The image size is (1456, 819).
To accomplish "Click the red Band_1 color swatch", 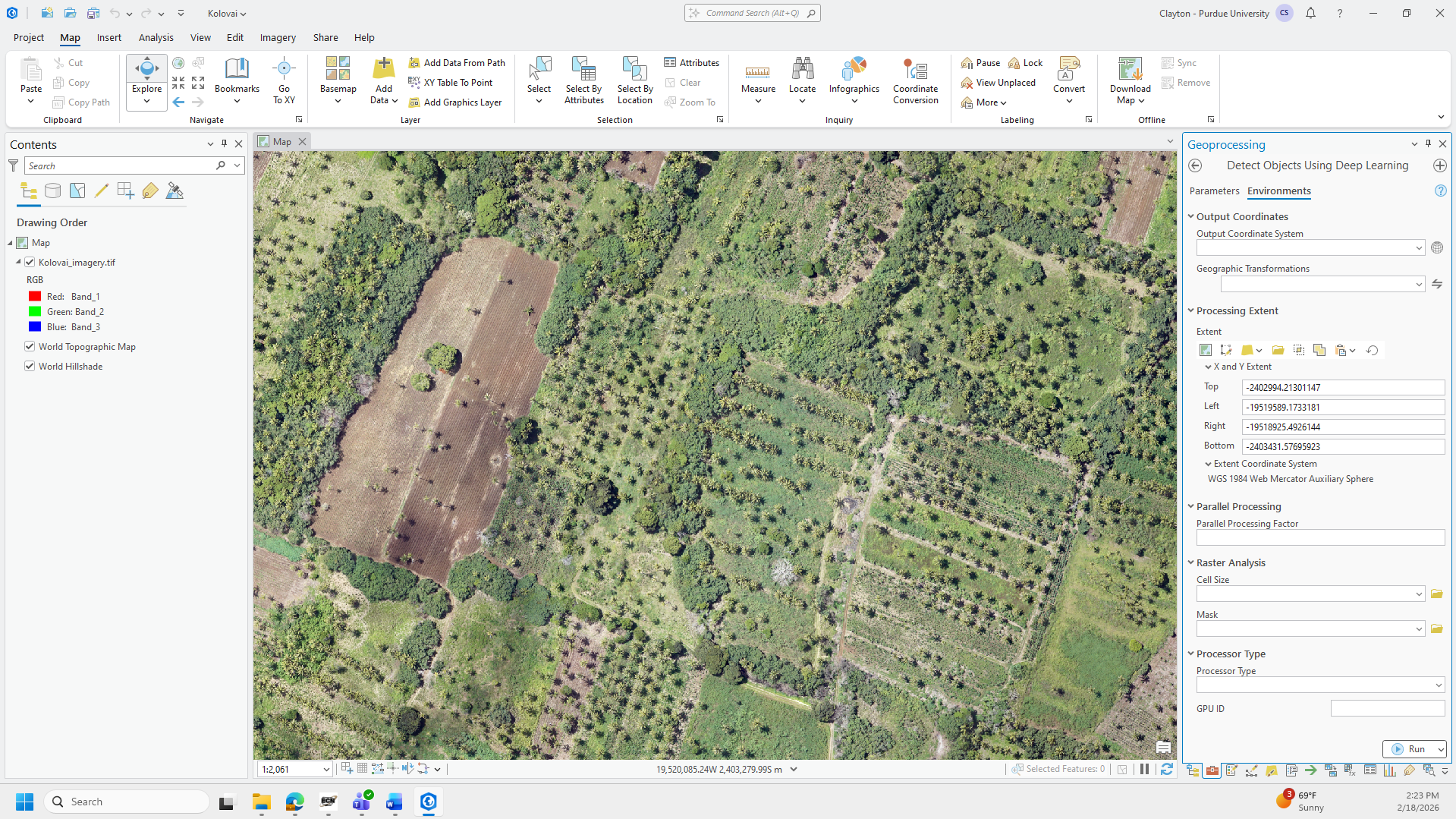I will pyautogui.click(x=35, y=297).
